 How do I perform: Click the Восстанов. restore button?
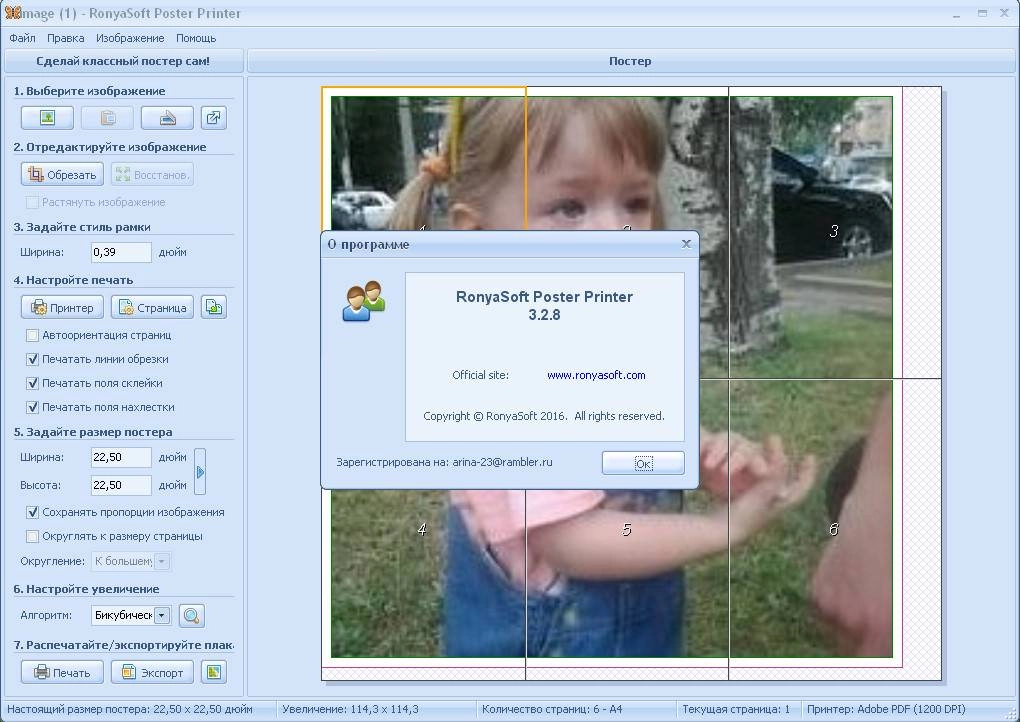pos(152,174)
